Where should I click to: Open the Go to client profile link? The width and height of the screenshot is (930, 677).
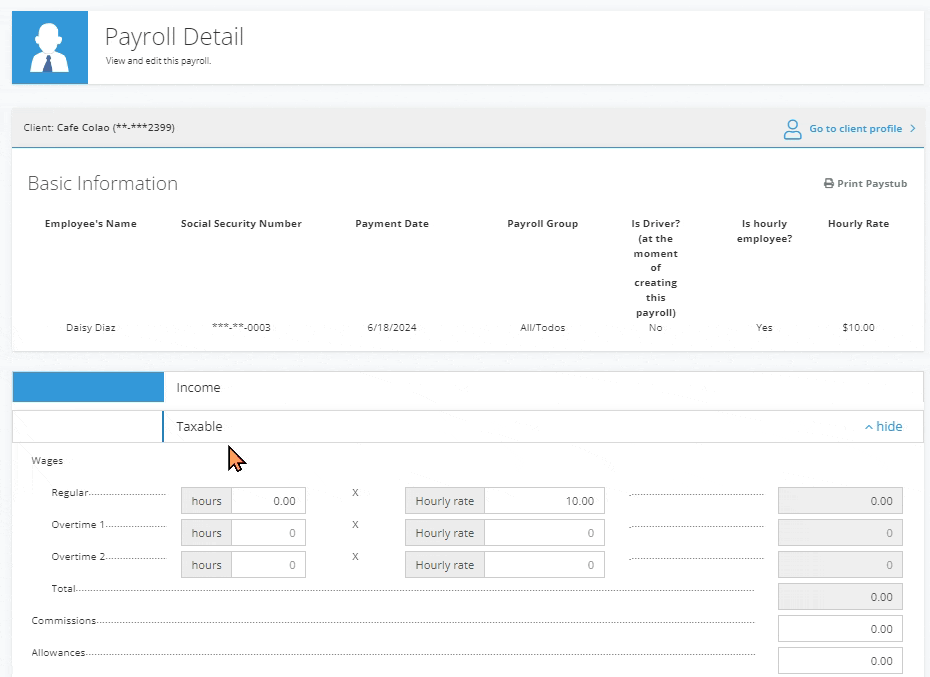[x=855, y=129]
